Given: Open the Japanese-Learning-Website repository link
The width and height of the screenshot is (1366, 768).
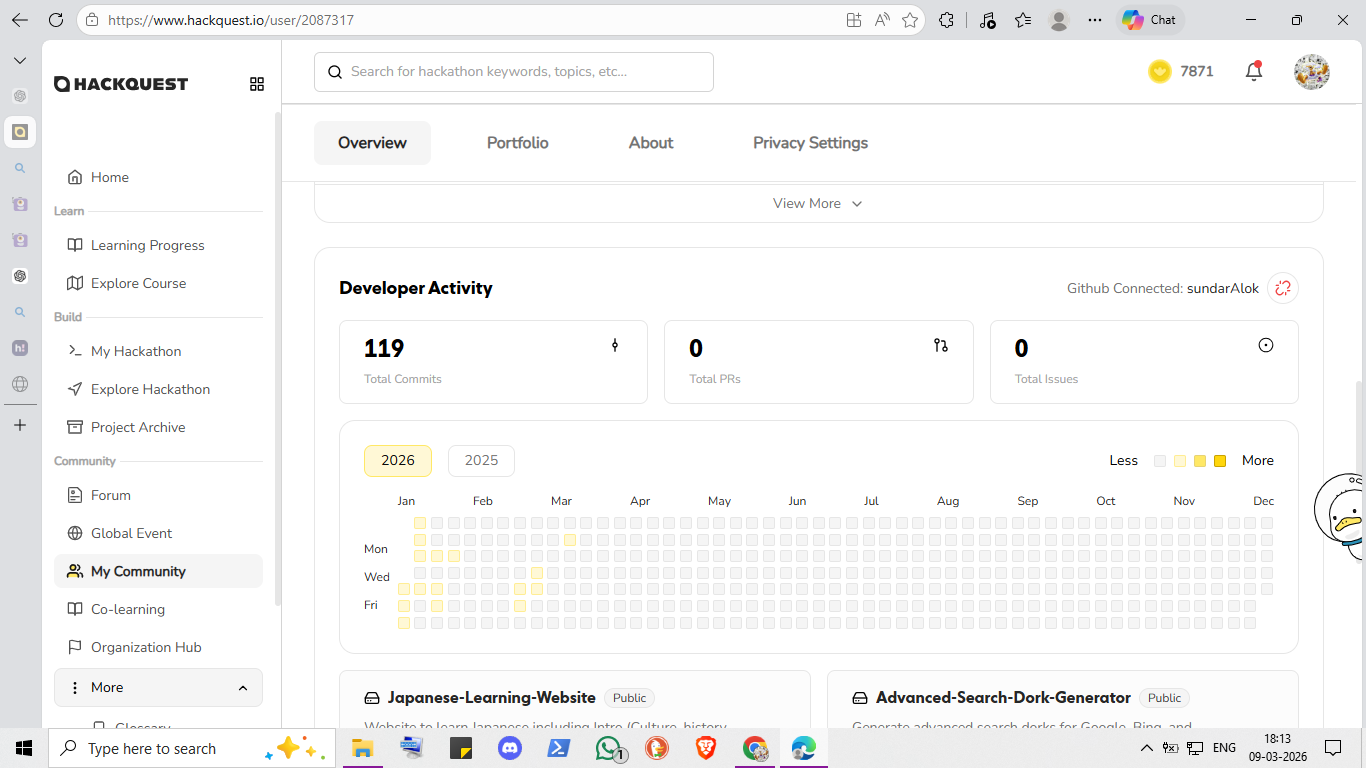Looking at the screenshot, I should click(x=491, y=698).
